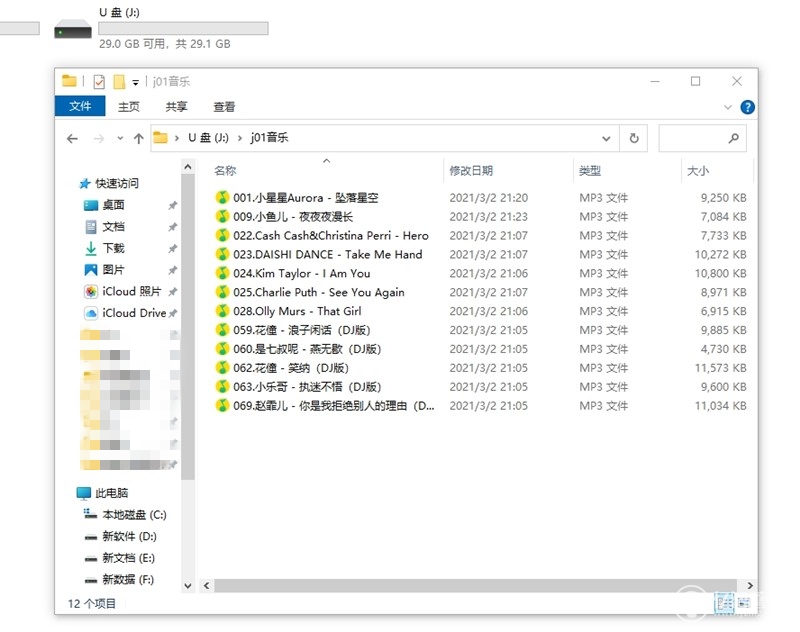Image resolution: width=800 pixels, height=632 pixels.
Task: Sort files by the 类型 column header
Action: pyautogui.click(x=590, y=171)
